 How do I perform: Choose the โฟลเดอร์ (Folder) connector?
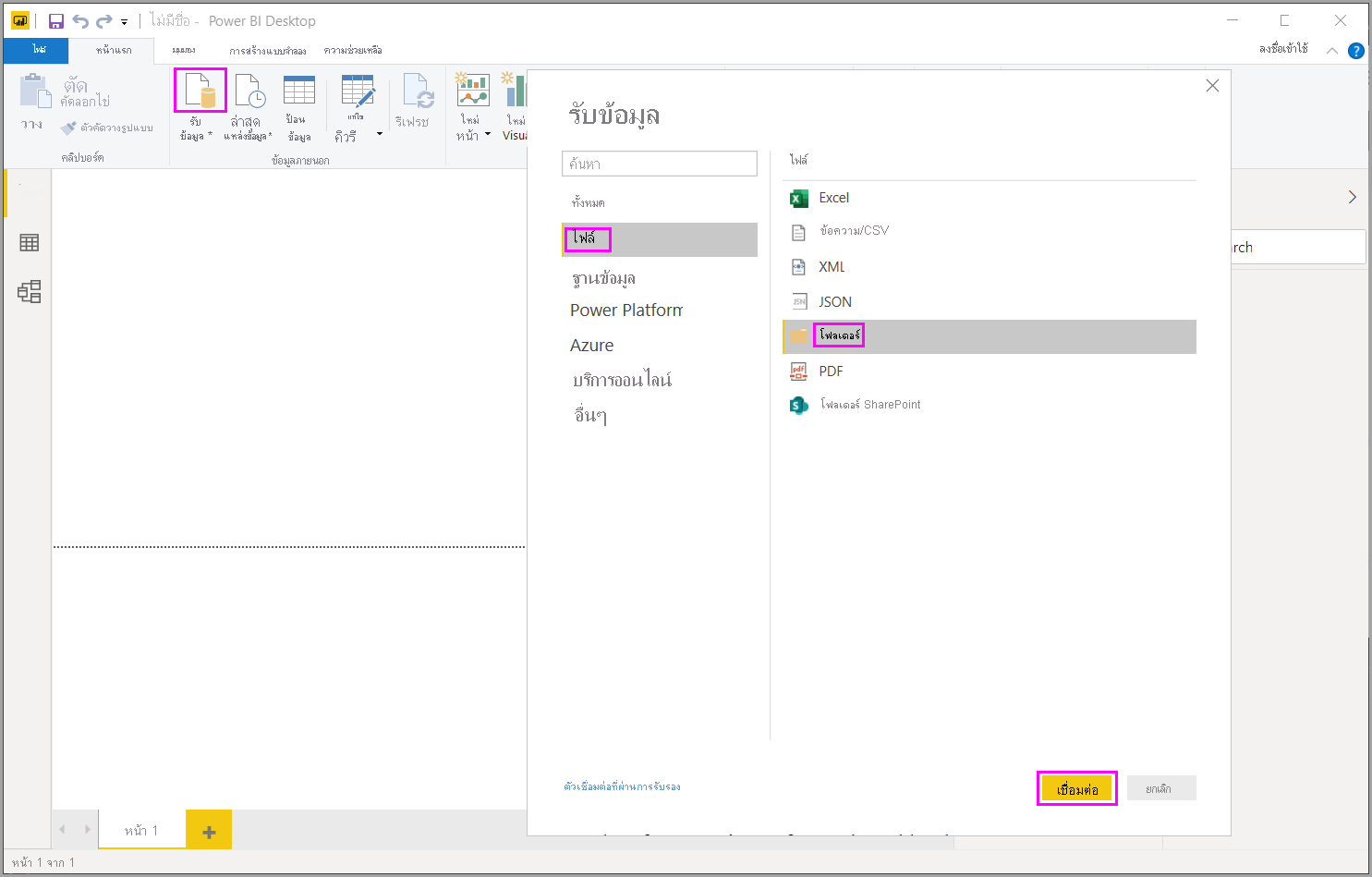pyautogui.click(x=990, y=336)
